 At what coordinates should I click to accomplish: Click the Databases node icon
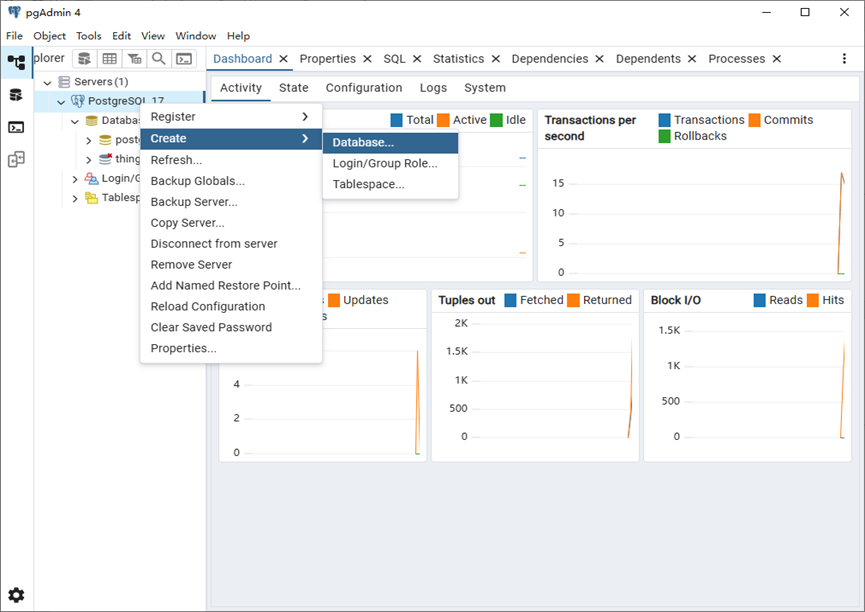[x=92, y=120]
